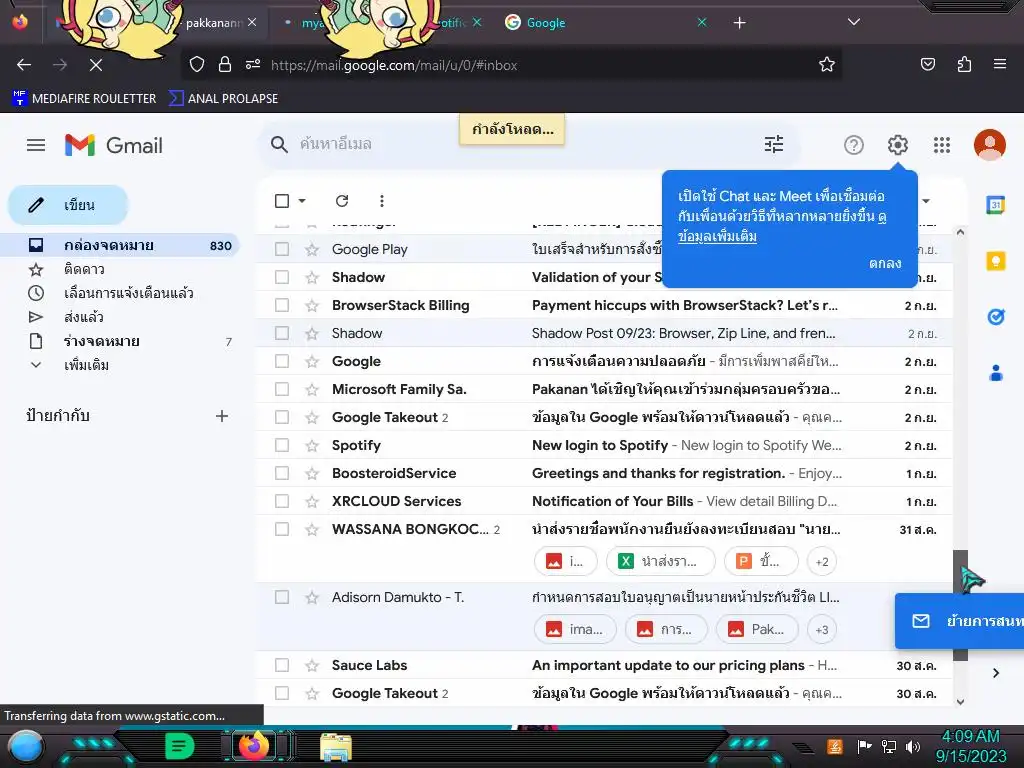Star the Sauce Labs email
This screenshot has width=1024, height=768.
click(x=312, y=665)
